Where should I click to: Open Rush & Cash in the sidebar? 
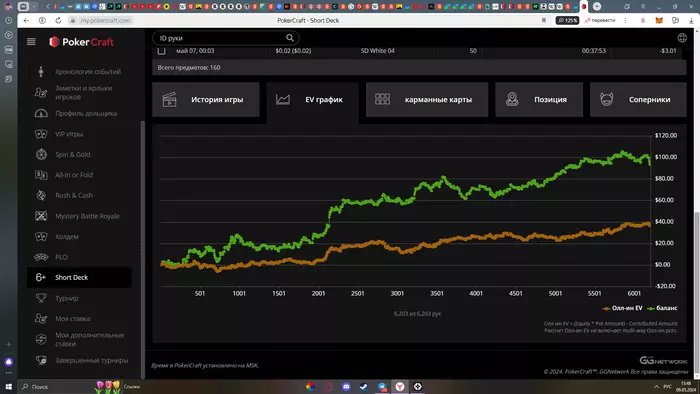tap(74, 195)
